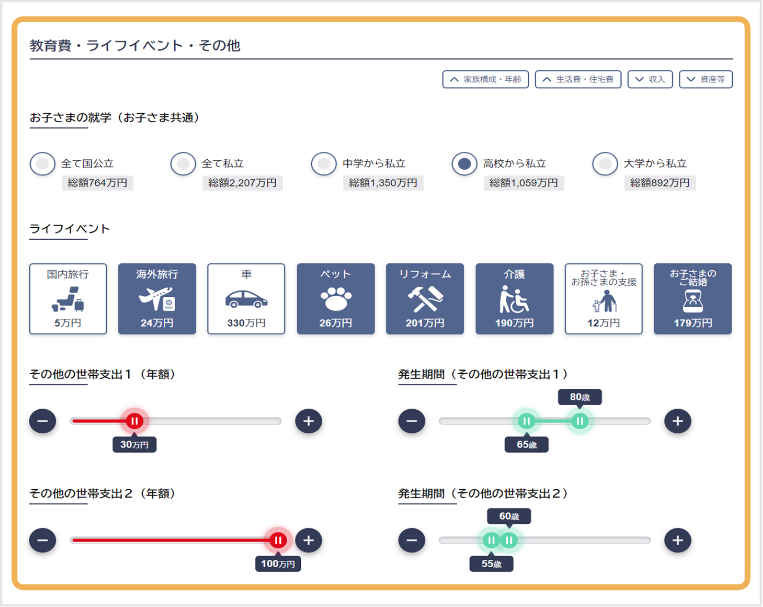Increase 発生期間 支出1 with plus button

(678, 421)
